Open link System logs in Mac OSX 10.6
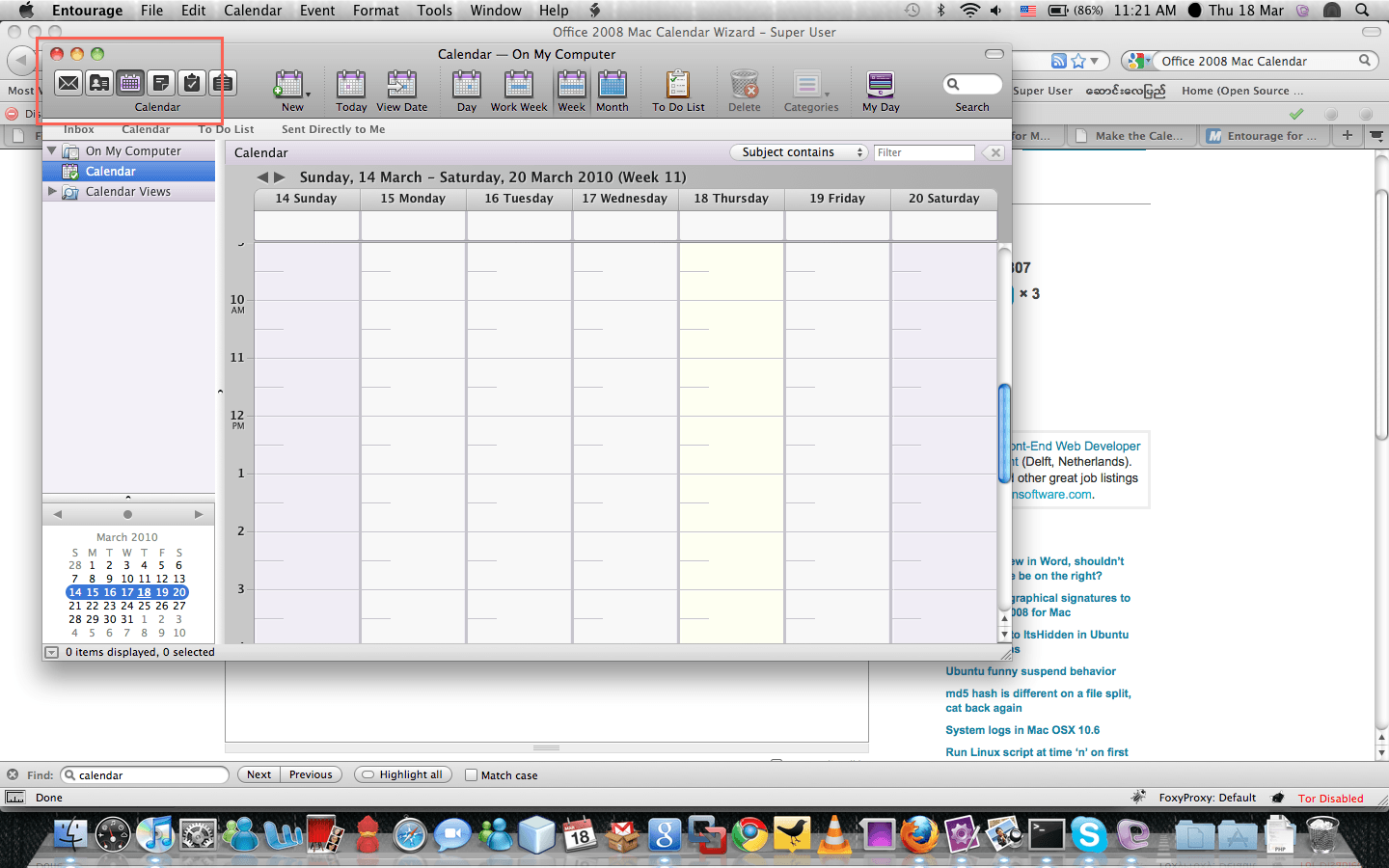The height and width of the screenshot is (868, 1389). coord(1022,730)
